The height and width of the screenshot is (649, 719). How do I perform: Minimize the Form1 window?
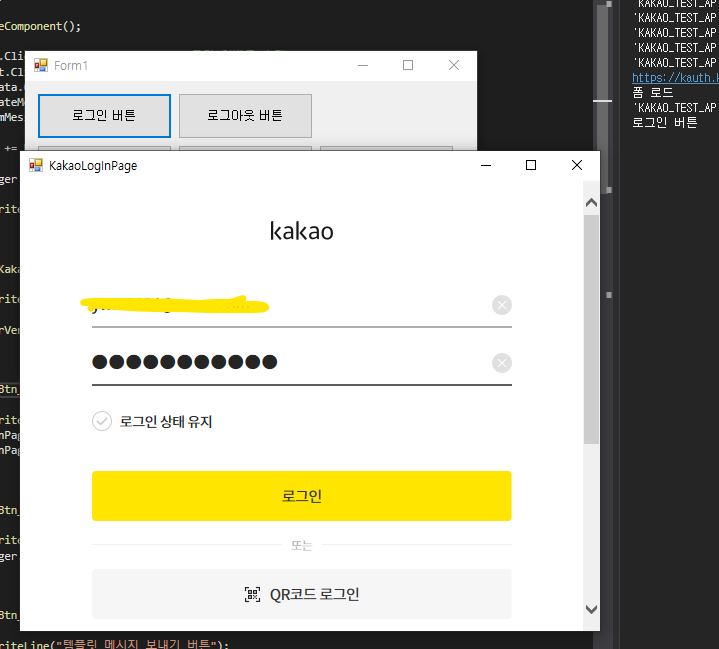click(x=363, y=65)
